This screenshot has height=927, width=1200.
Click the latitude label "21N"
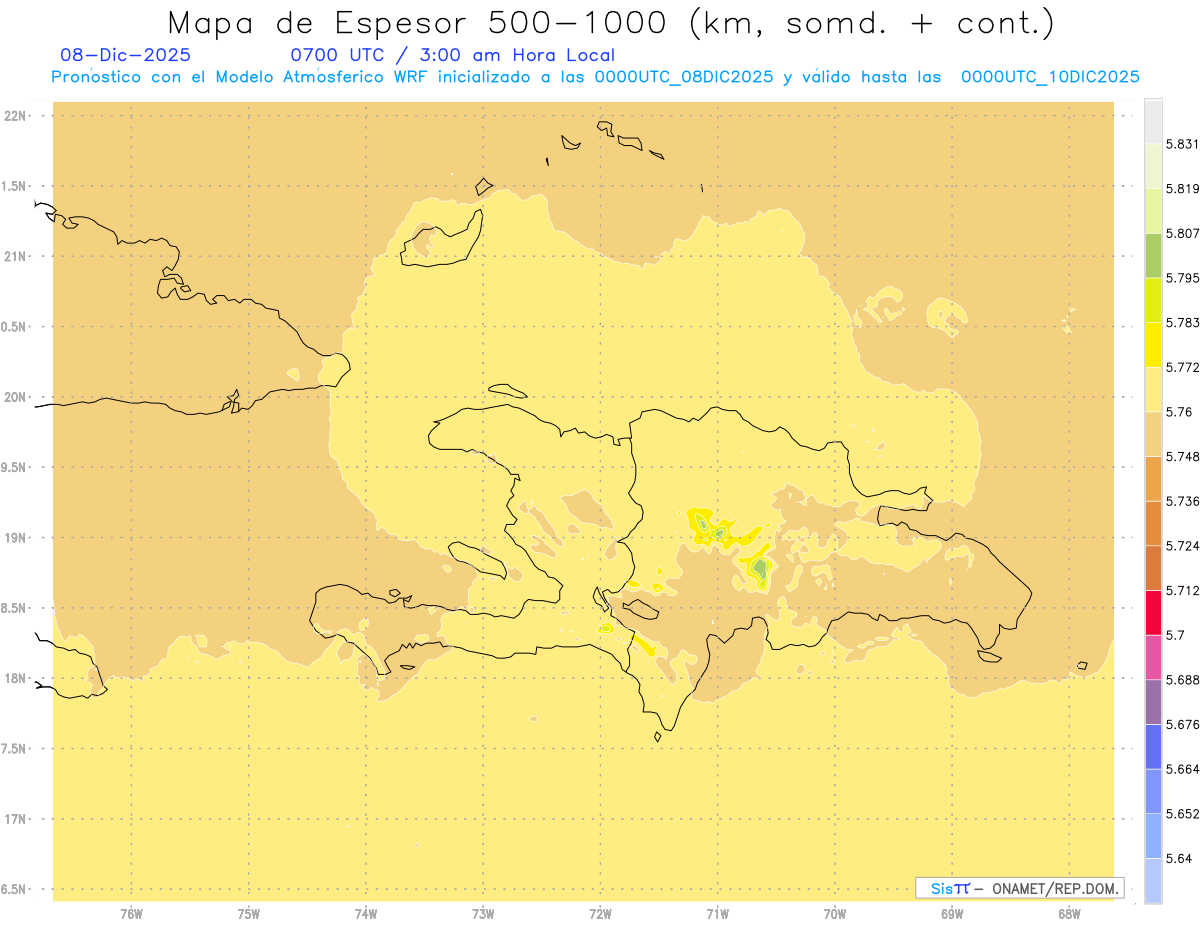click(x=15, y=256)
